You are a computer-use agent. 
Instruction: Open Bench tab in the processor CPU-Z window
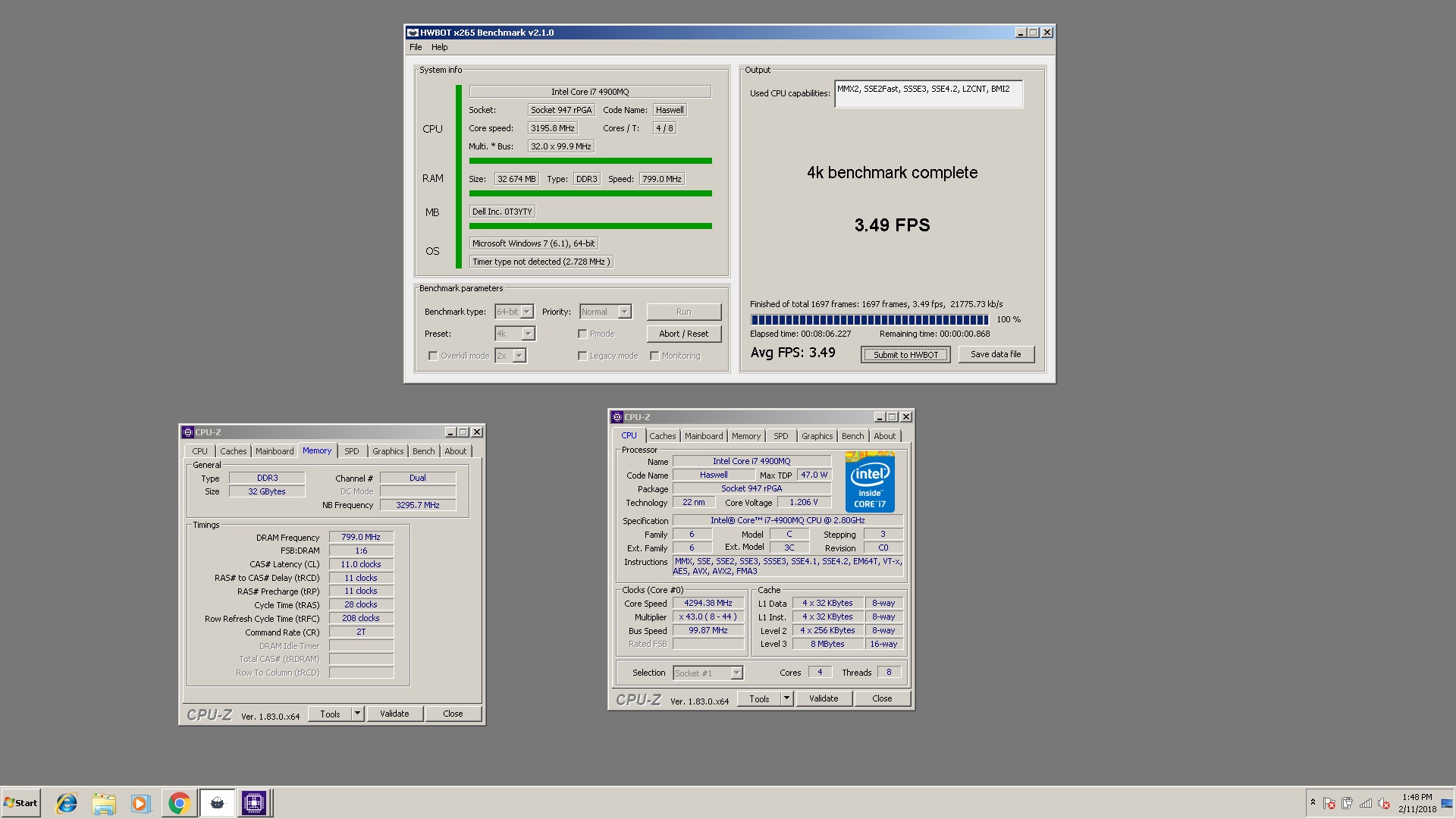pyautogui.click(x=853, y=436)
